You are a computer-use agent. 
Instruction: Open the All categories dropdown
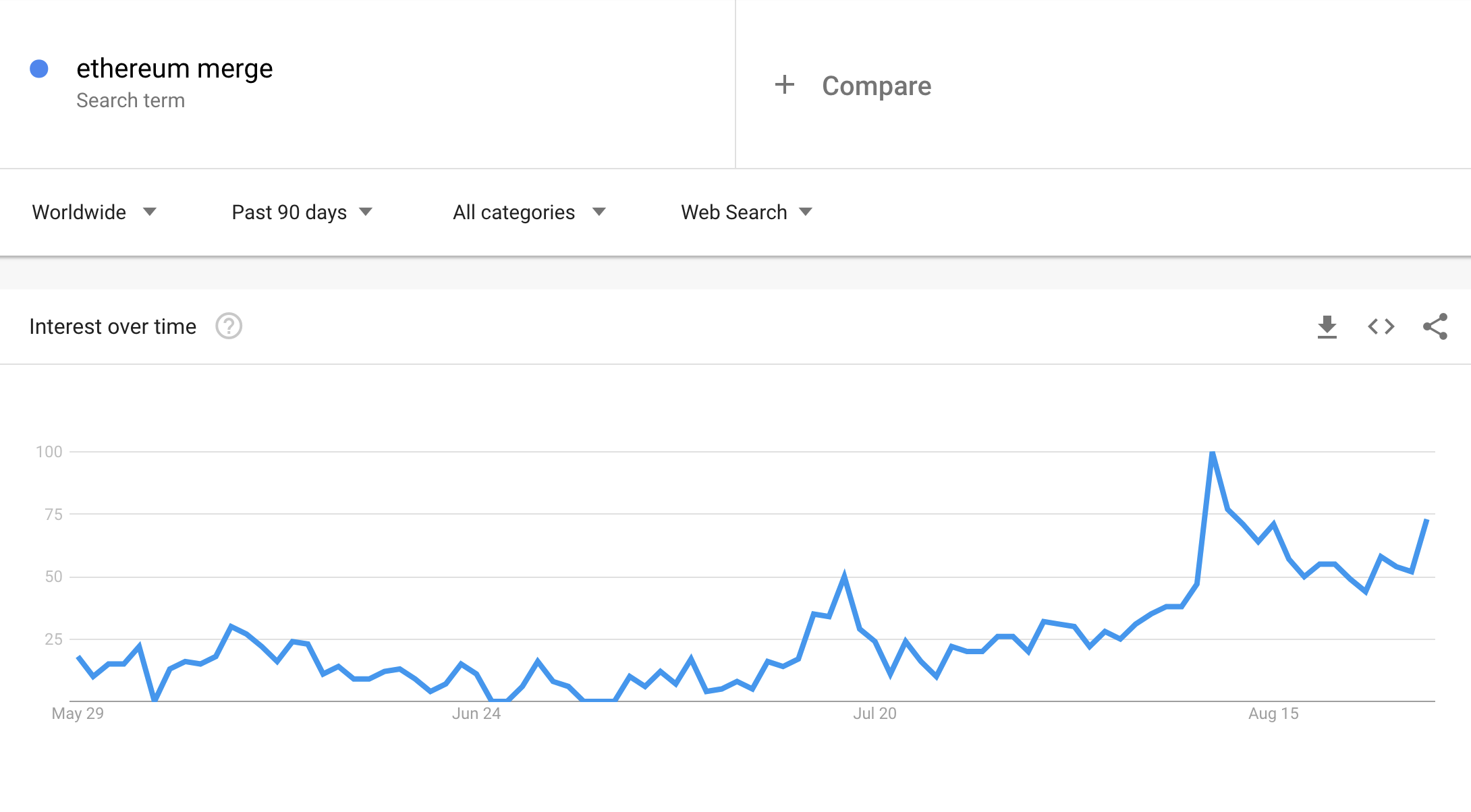[x=529, y=212]
